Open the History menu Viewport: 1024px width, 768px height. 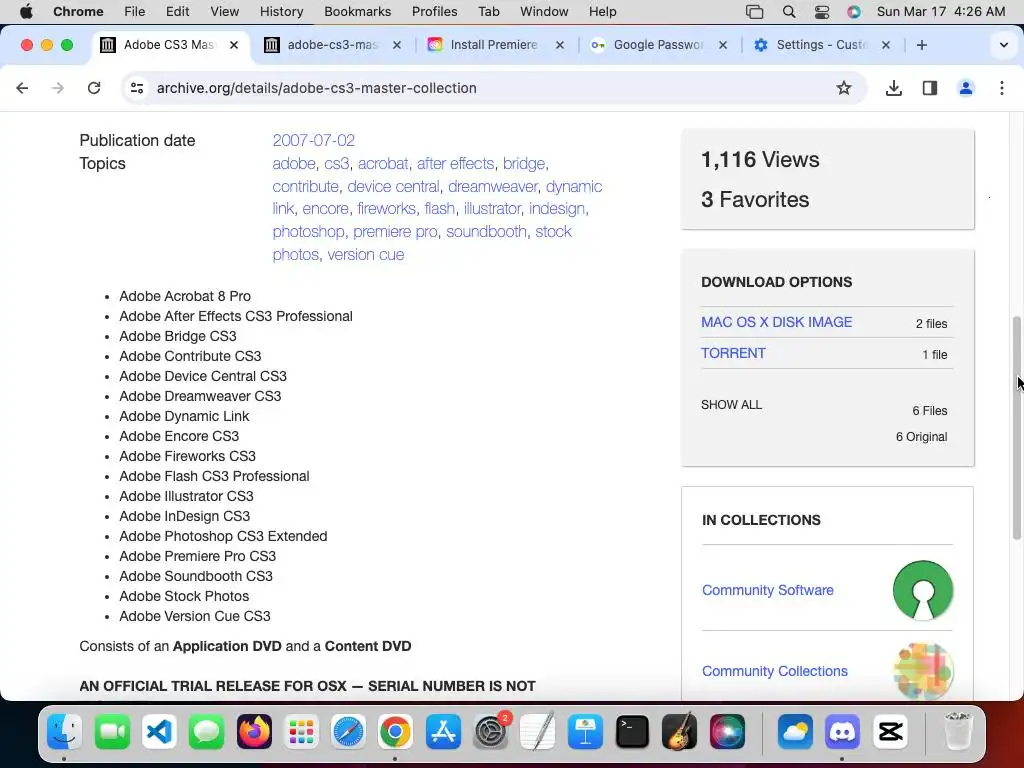(281, 12)
